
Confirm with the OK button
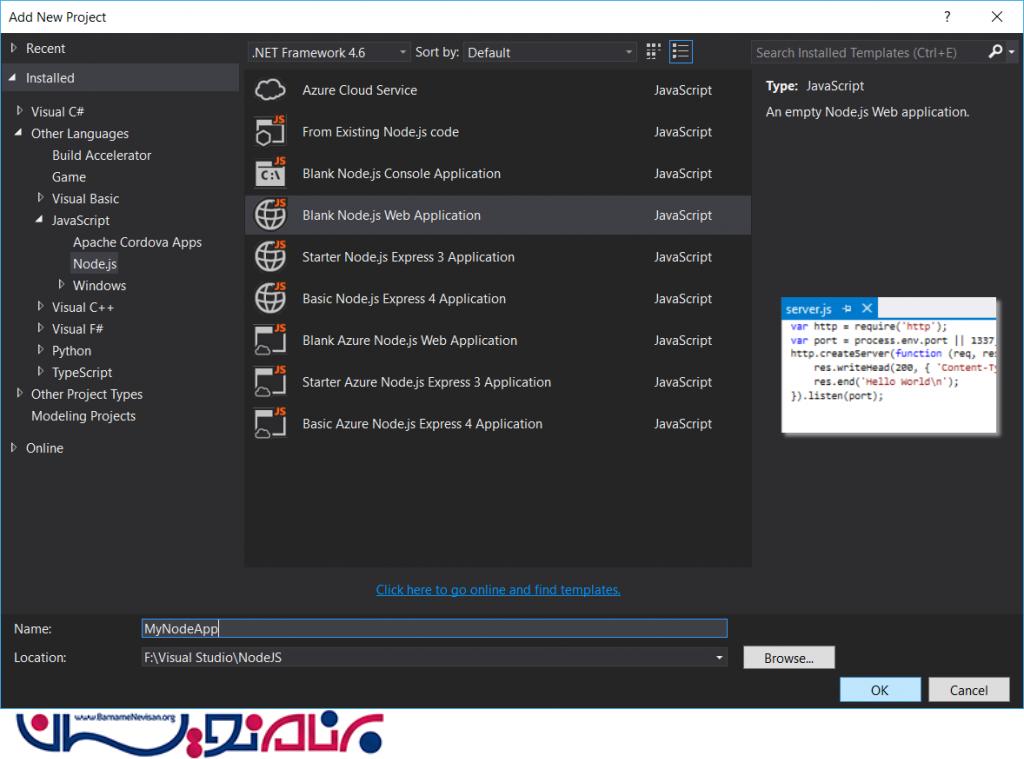(880, 690)
